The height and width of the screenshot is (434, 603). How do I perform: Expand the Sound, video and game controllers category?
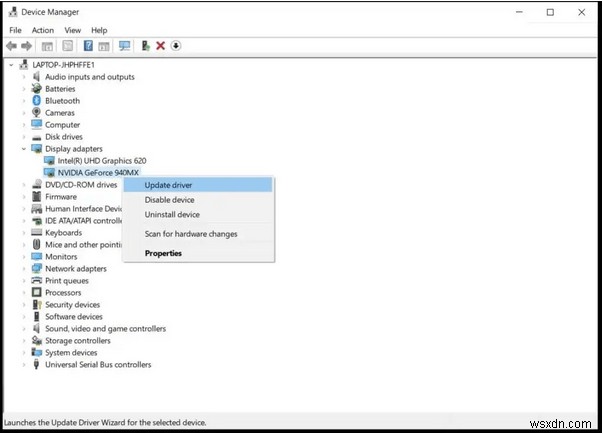click(24, 329)
